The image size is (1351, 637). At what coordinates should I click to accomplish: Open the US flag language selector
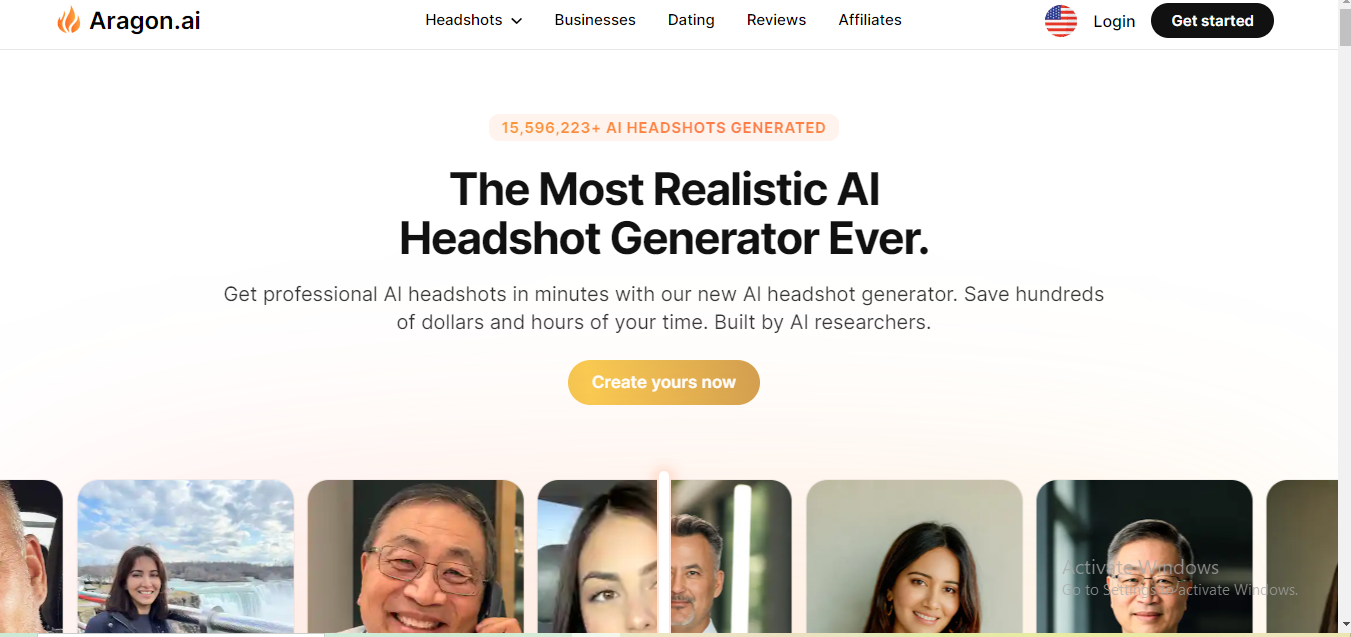tap(1061, 21)
